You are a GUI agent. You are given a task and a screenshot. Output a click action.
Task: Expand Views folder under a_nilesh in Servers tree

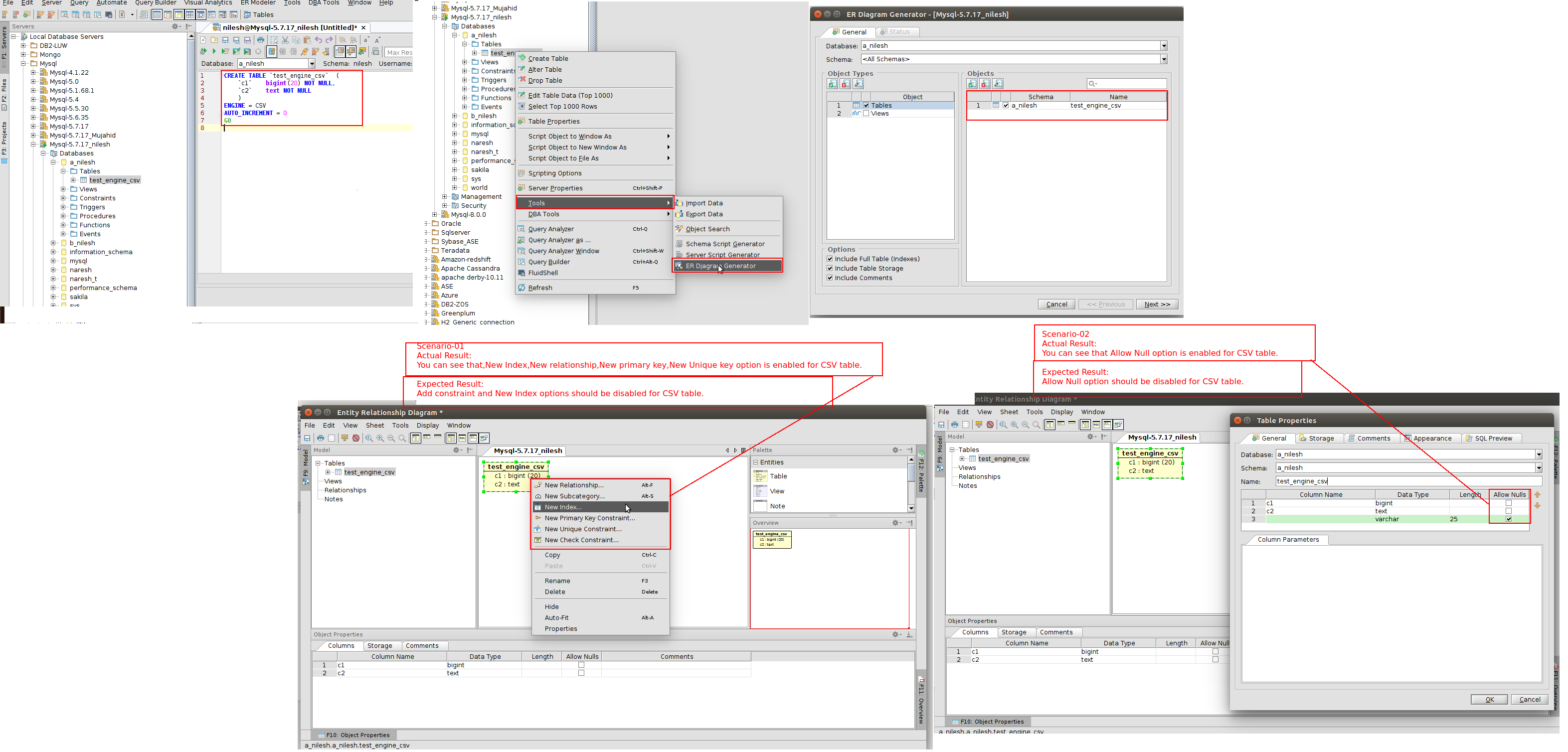pos(63,189)
